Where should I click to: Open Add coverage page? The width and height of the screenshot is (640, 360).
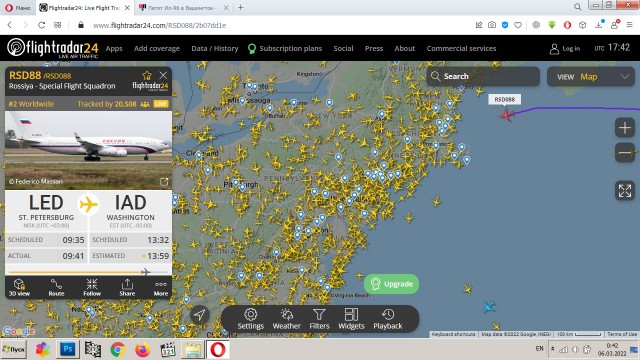(157, 49)
